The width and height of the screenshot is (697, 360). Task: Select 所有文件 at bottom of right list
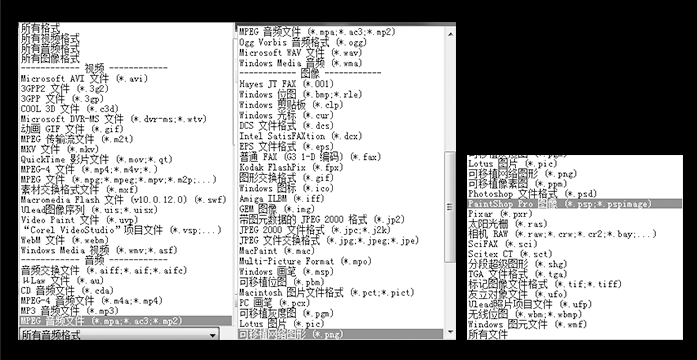coord(488,334)
